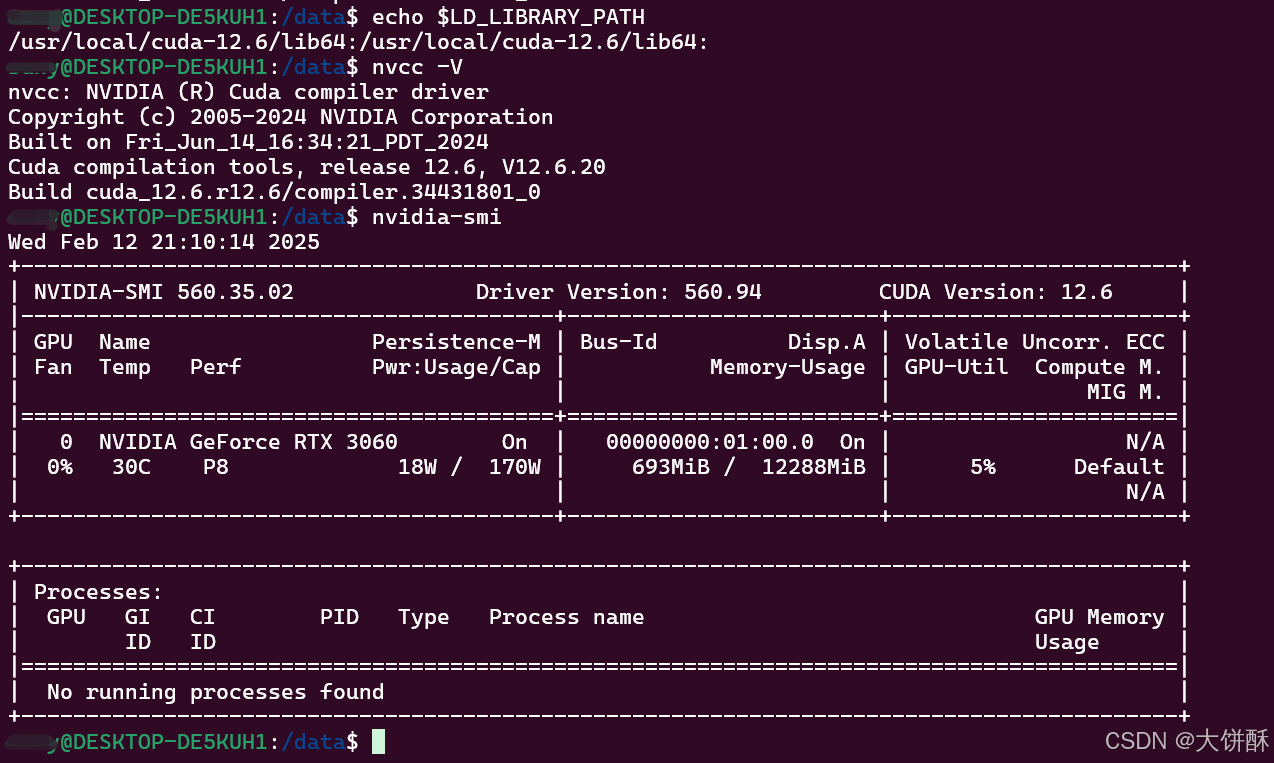
Task: Click 'No running processes found' message
Action: click(x=216, y=692)
